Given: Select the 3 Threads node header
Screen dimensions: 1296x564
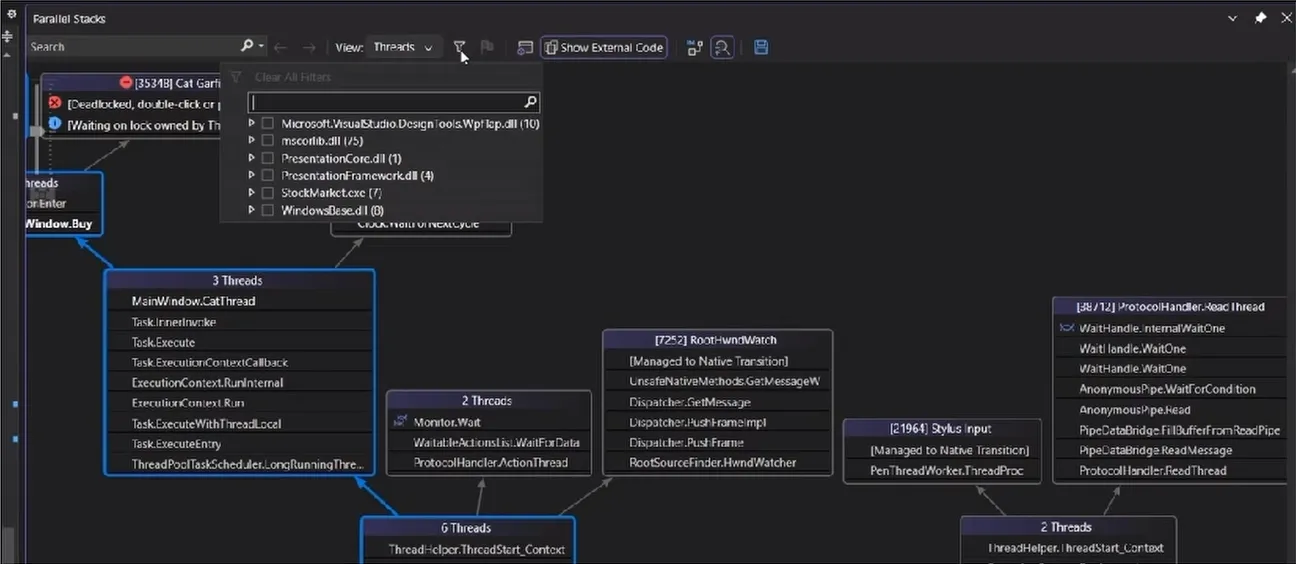Looking at the screenshot, I should click(239, 281).
